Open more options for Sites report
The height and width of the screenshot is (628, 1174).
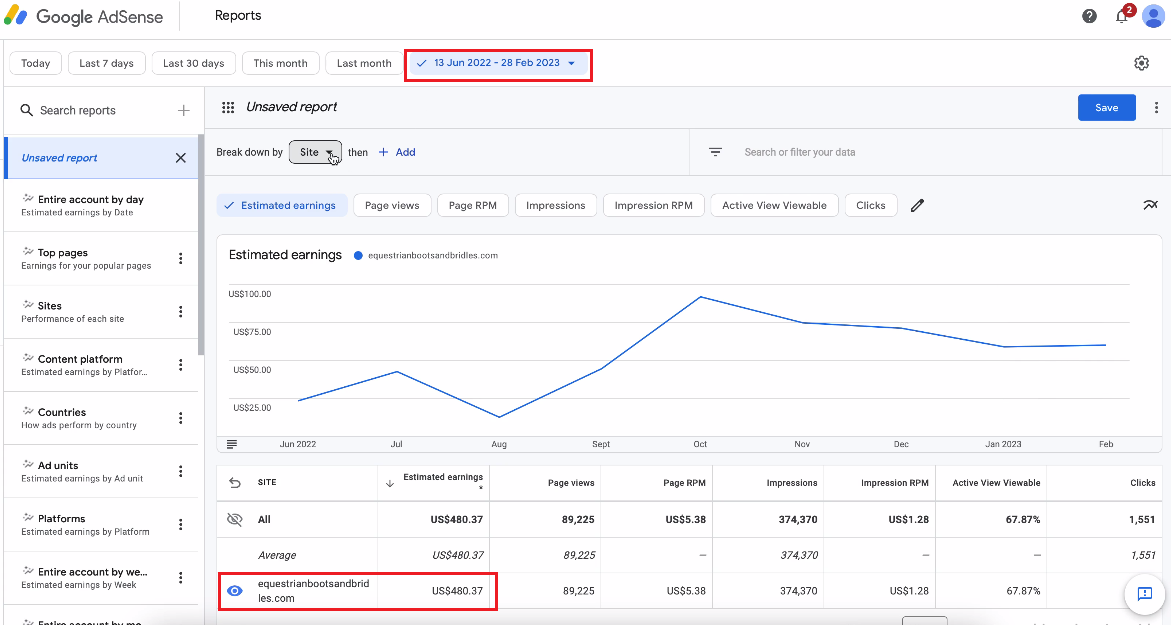180,312
